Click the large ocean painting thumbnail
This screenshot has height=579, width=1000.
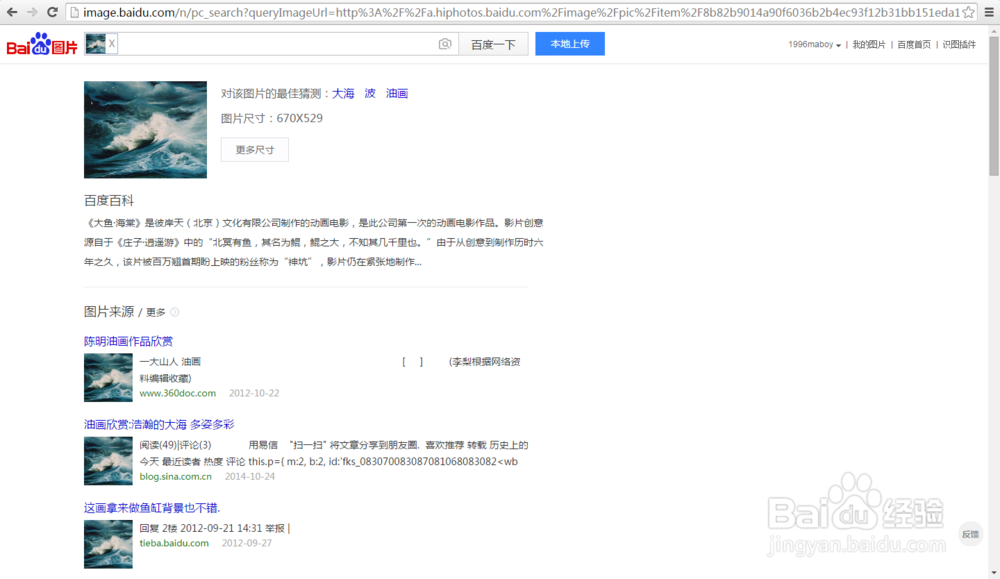click(145, 129)
